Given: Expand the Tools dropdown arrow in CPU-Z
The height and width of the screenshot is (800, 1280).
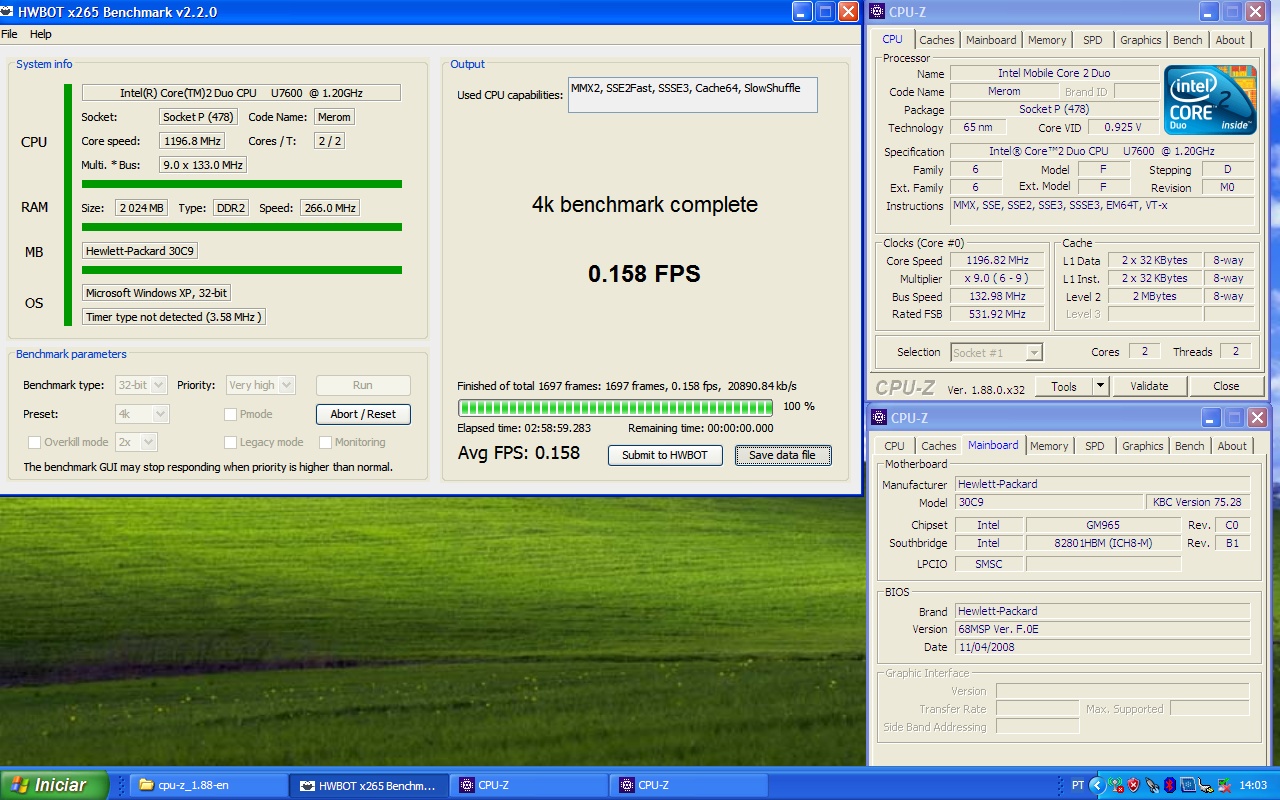Looking at the screenshot, I should 1100,386.
